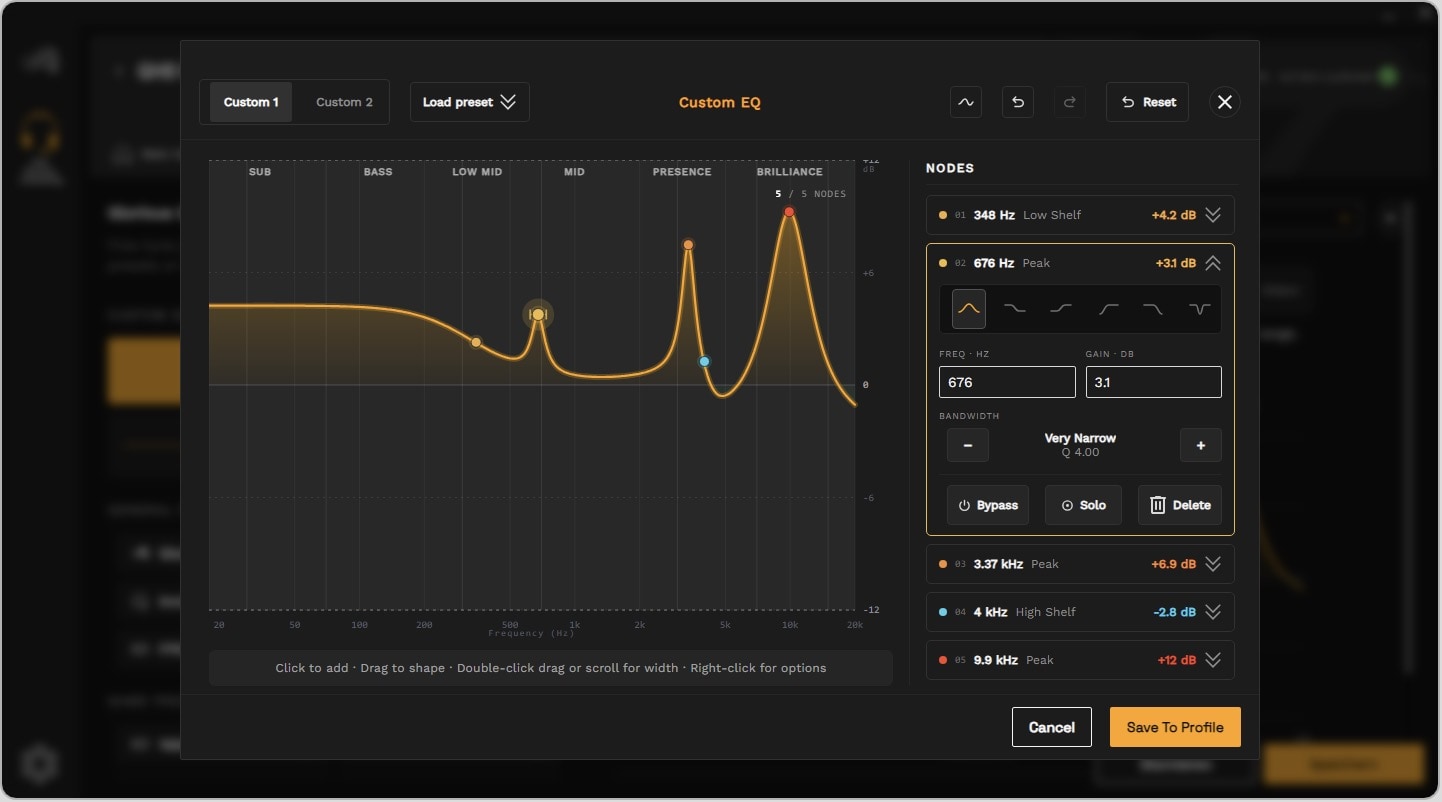
Task: Choose the high-pass filter shape icon
Action: (1108, 309)
